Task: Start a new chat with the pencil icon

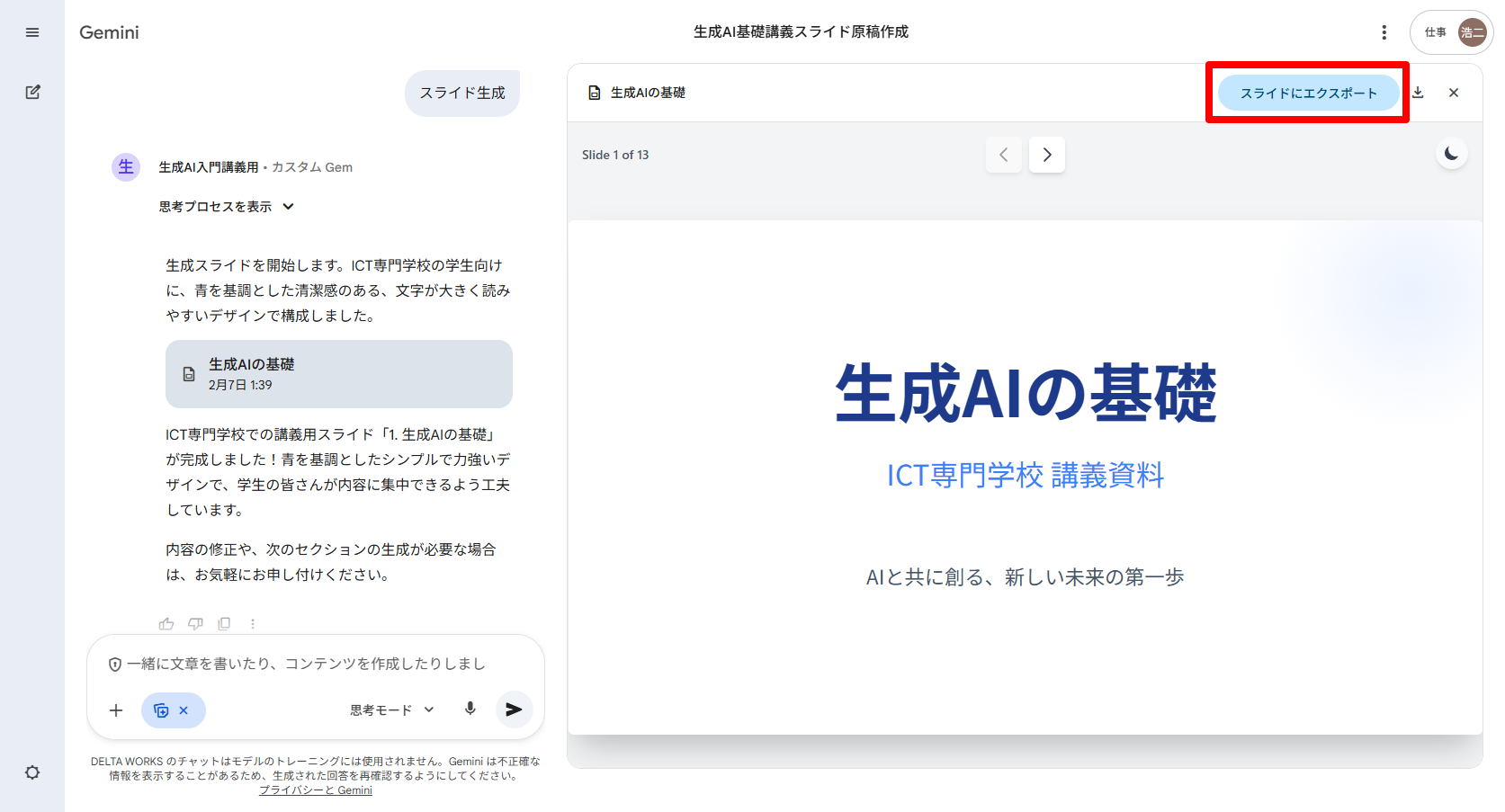Action: [x=32, y=92]
